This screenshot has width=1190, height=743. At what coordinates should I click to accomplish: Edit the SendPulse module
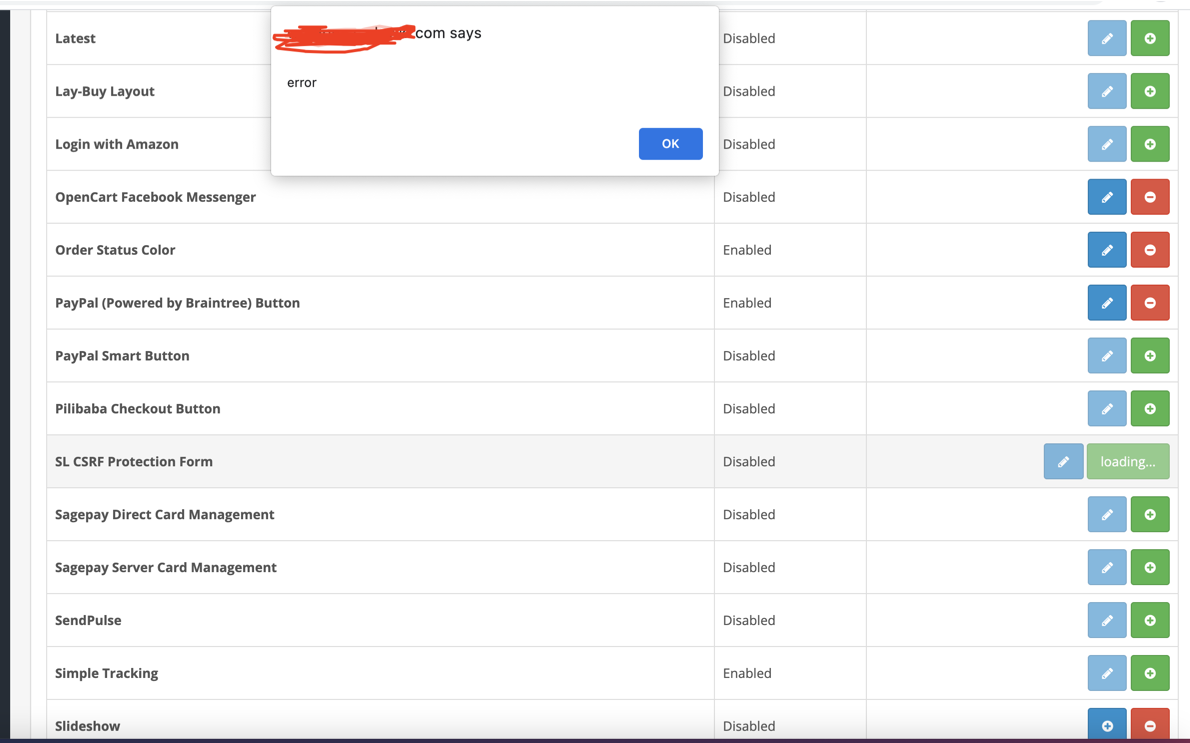click(1107, 620)
